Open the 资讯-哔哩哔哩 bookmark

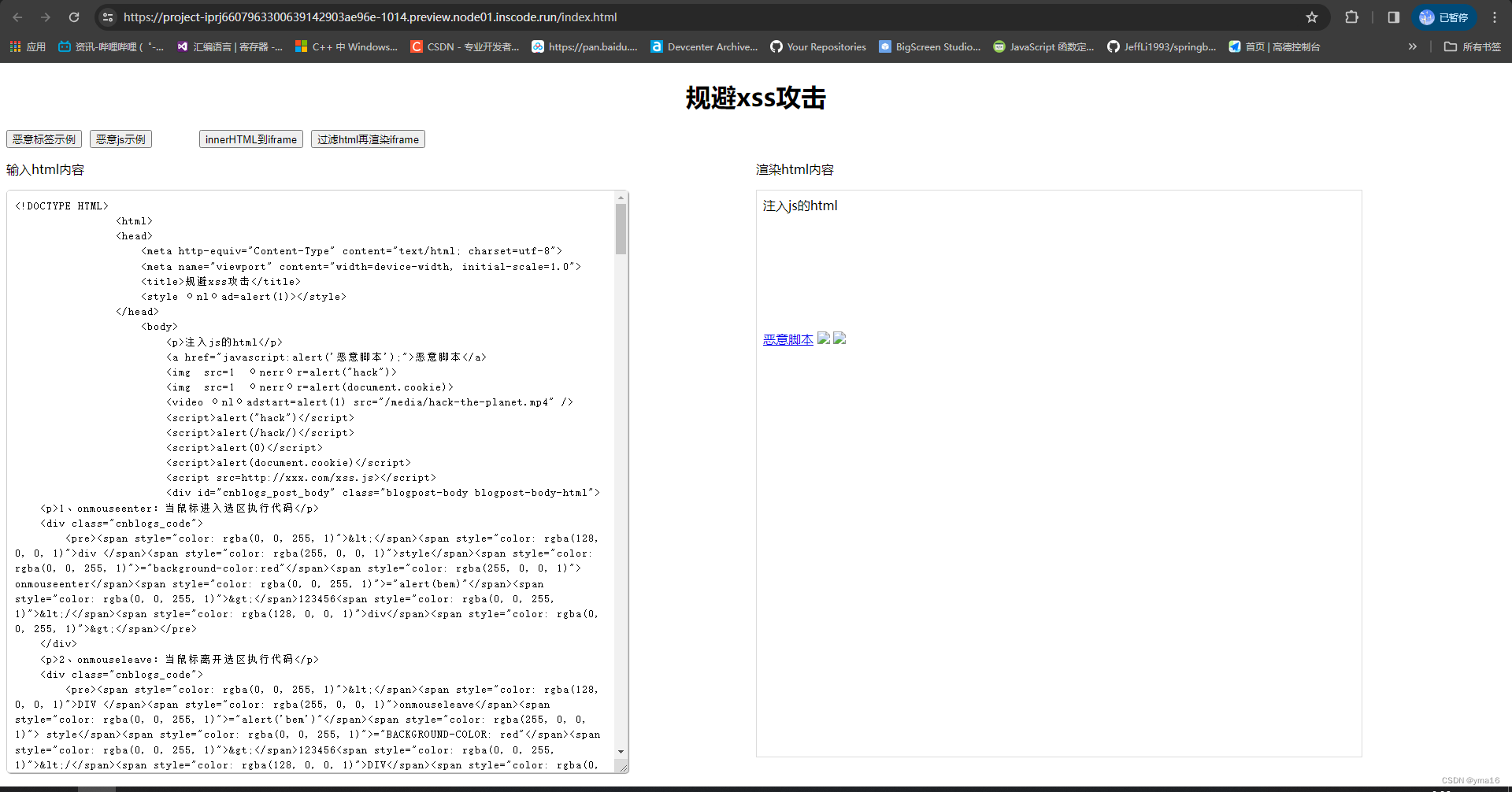(x=111, y=47)
